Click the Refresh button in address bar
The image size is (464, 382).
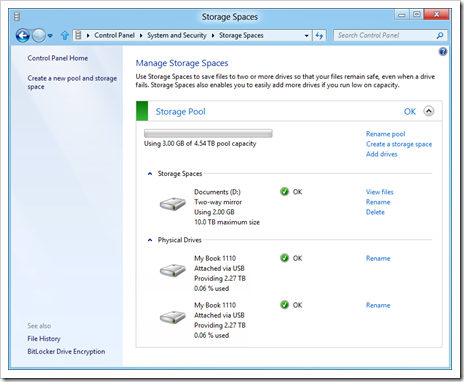click(x=319, y=36)
